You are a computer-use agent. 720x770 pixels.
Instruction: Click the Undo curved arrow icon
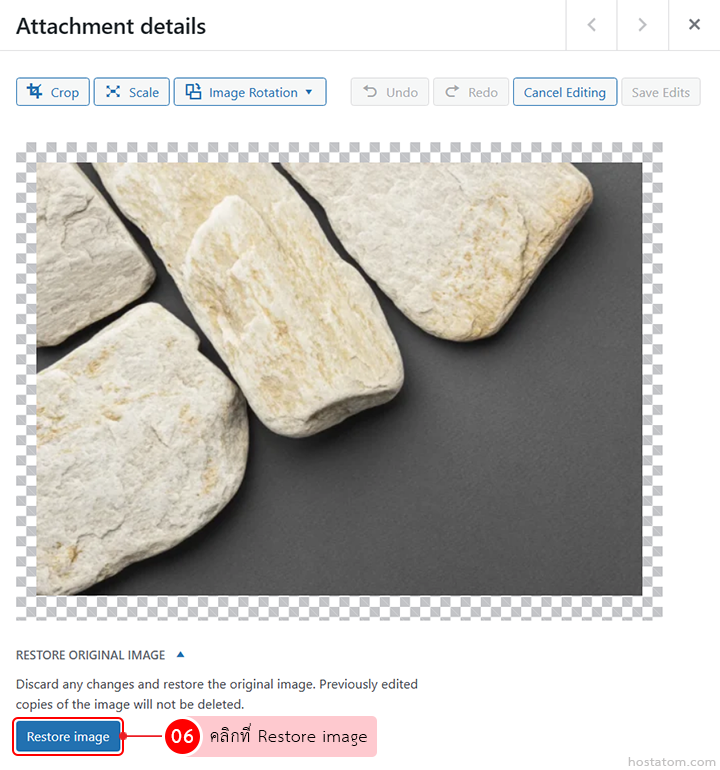370,91
